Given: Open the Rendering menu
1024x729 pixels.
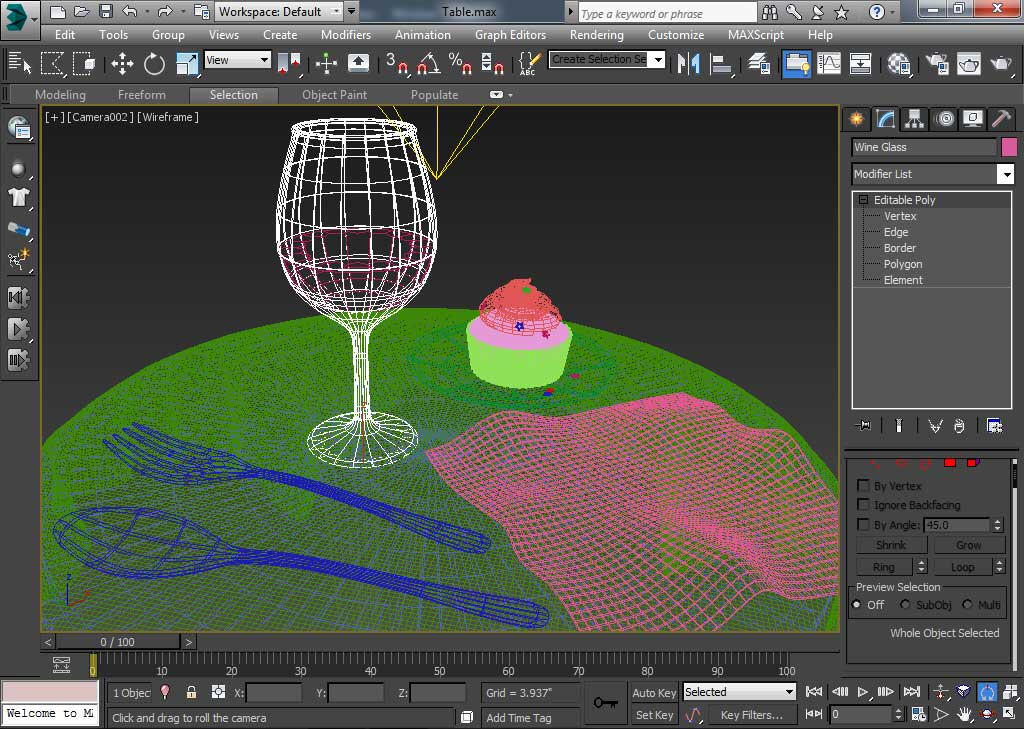Looking at the screenshot, I should tap(596, 34).
